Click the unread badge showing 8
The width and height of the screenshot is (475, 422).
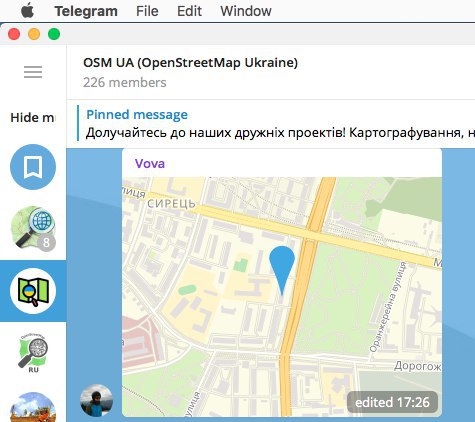pos(46,242)
